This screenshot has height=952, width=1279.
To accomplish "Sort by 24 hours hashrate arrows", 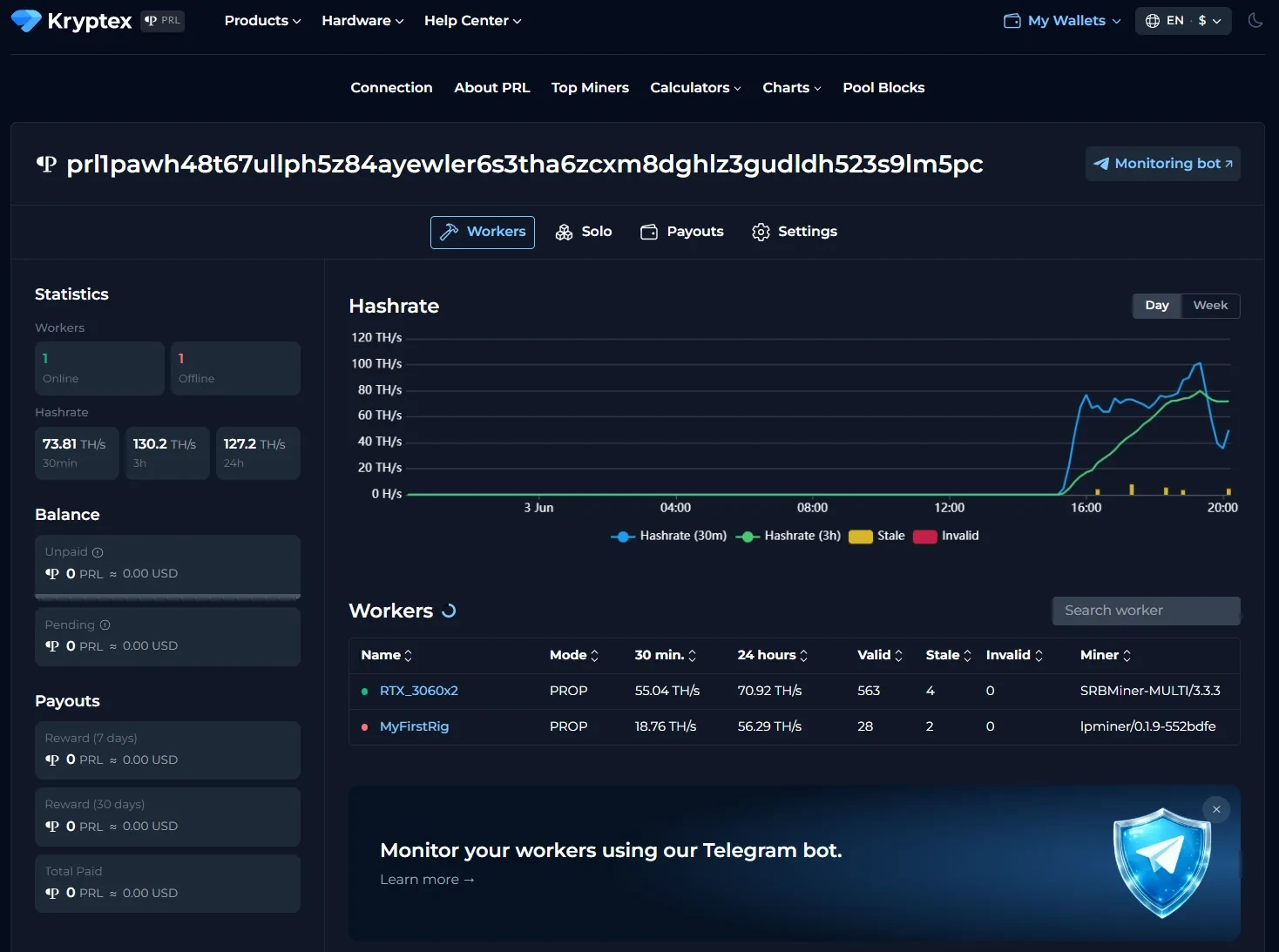I will 804,656.
